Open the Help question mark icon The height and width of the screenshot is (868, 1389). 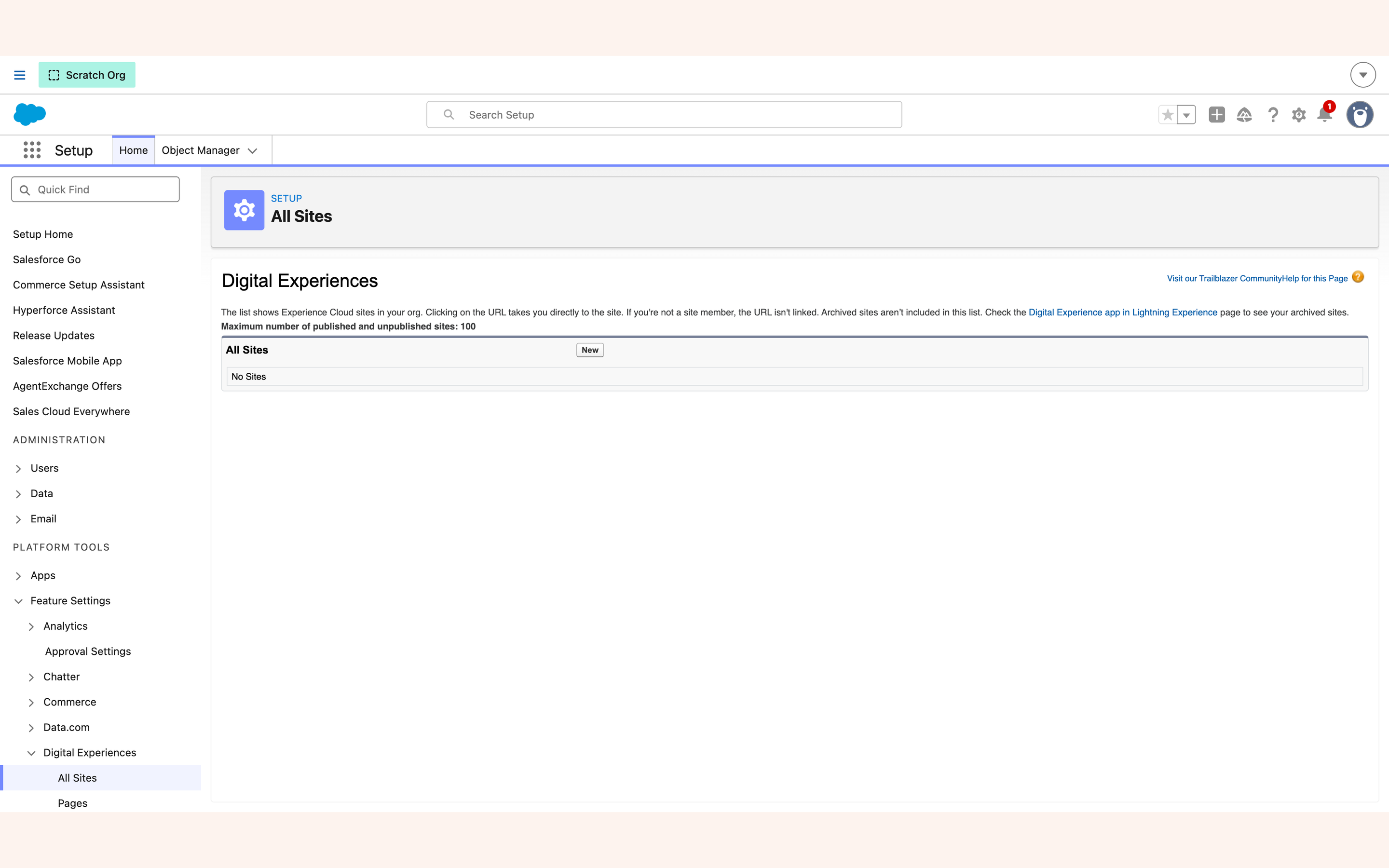click(1272, 115)
